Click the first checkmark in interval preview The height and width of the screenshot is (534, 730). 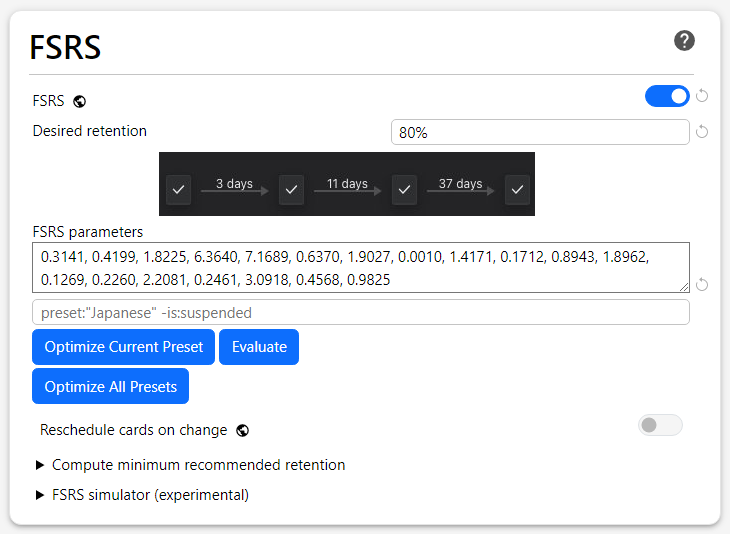(178, 189)
